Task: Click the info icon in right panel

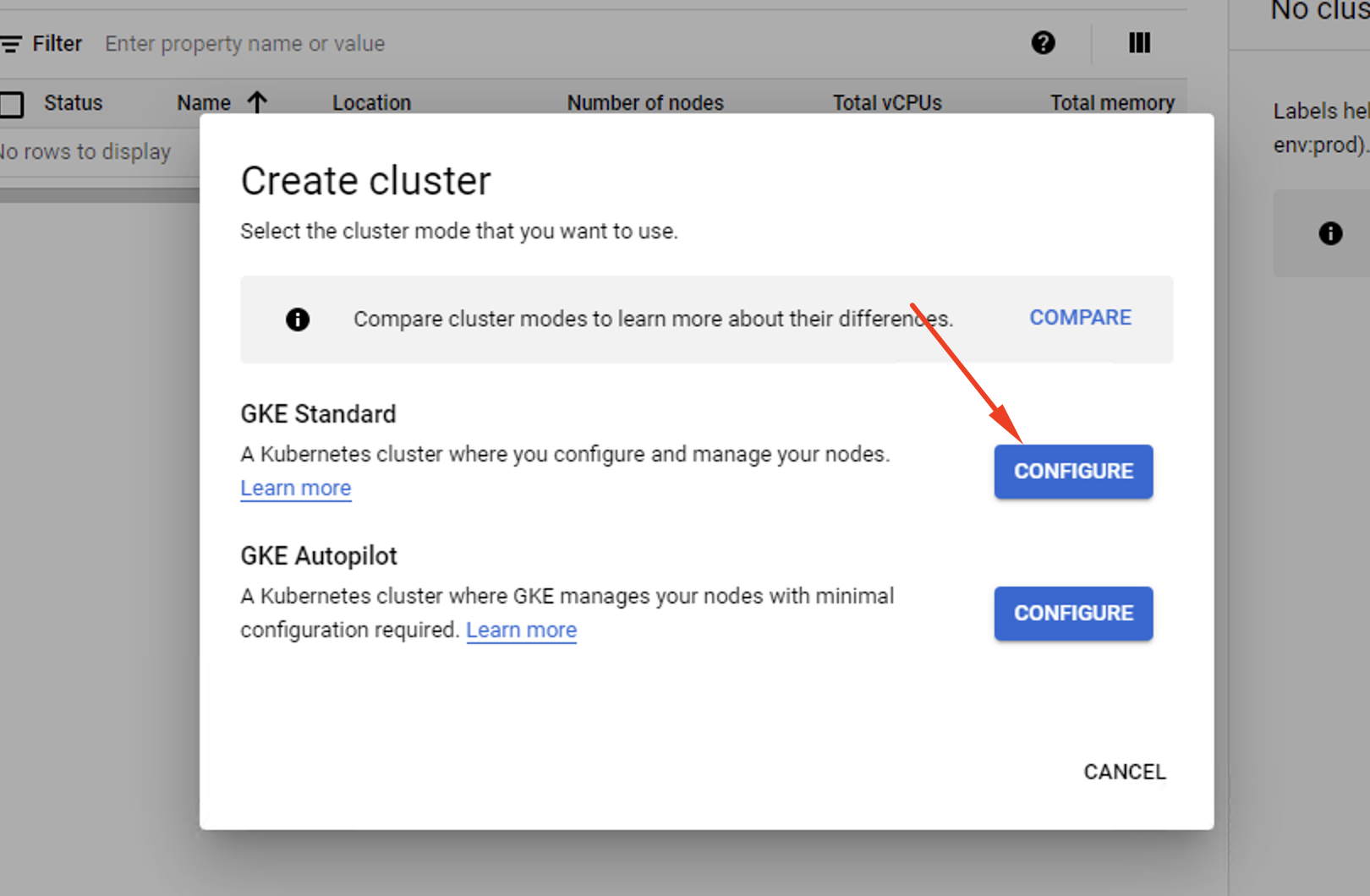Action: pos(1331,233)
